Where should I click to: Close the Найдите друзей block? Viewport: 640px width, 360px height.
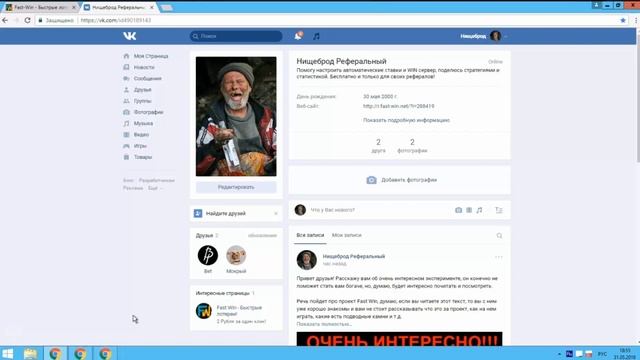click(276, 213)
